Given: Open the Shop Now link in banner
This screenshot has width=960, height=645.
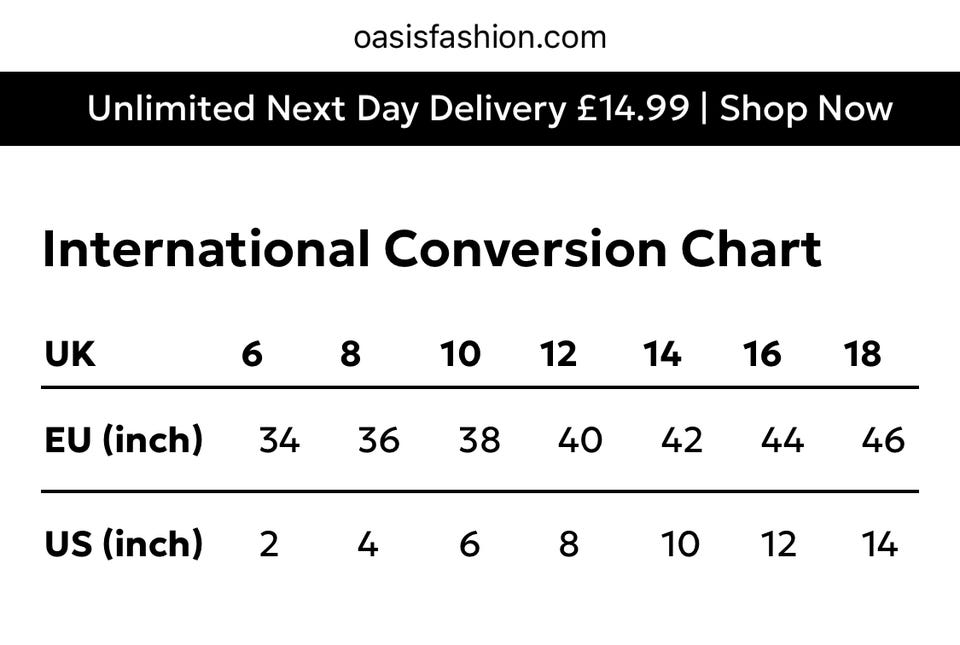Looking at the screenshot, I should [x=806, y=110].
